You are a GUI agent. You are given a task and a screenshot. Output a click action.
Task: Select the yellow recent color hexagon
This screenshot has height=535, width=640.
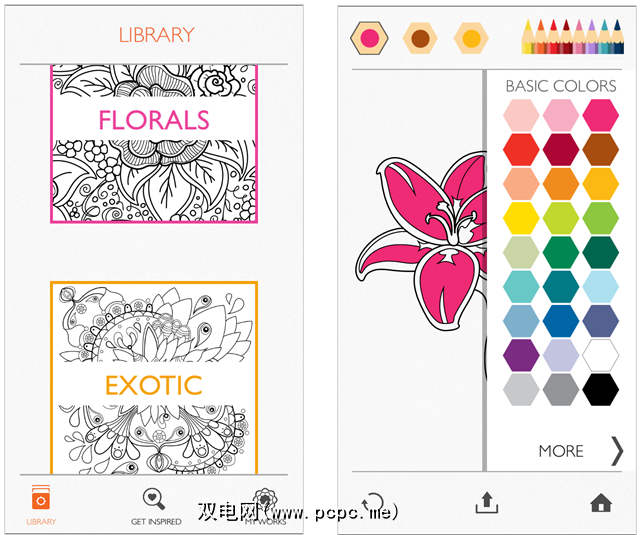(471, 38)
